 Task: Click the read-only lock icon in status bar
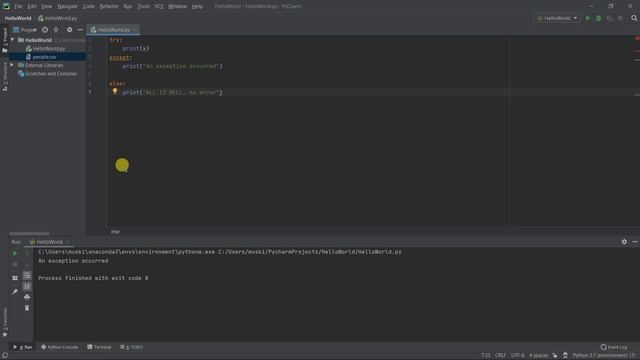(555, 356)
